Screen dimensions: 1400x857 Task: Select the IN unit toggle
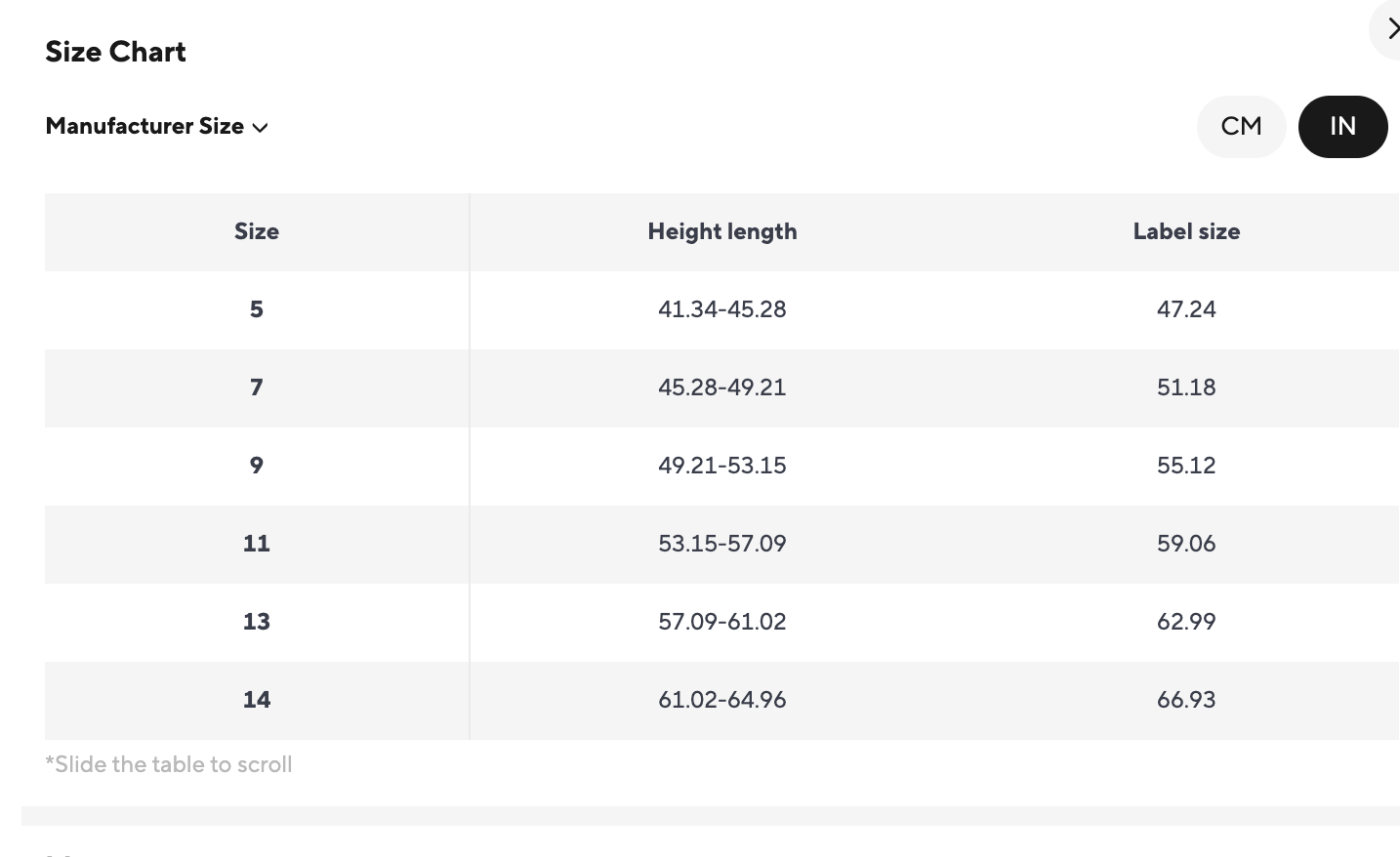click(x=1342, y=127)
